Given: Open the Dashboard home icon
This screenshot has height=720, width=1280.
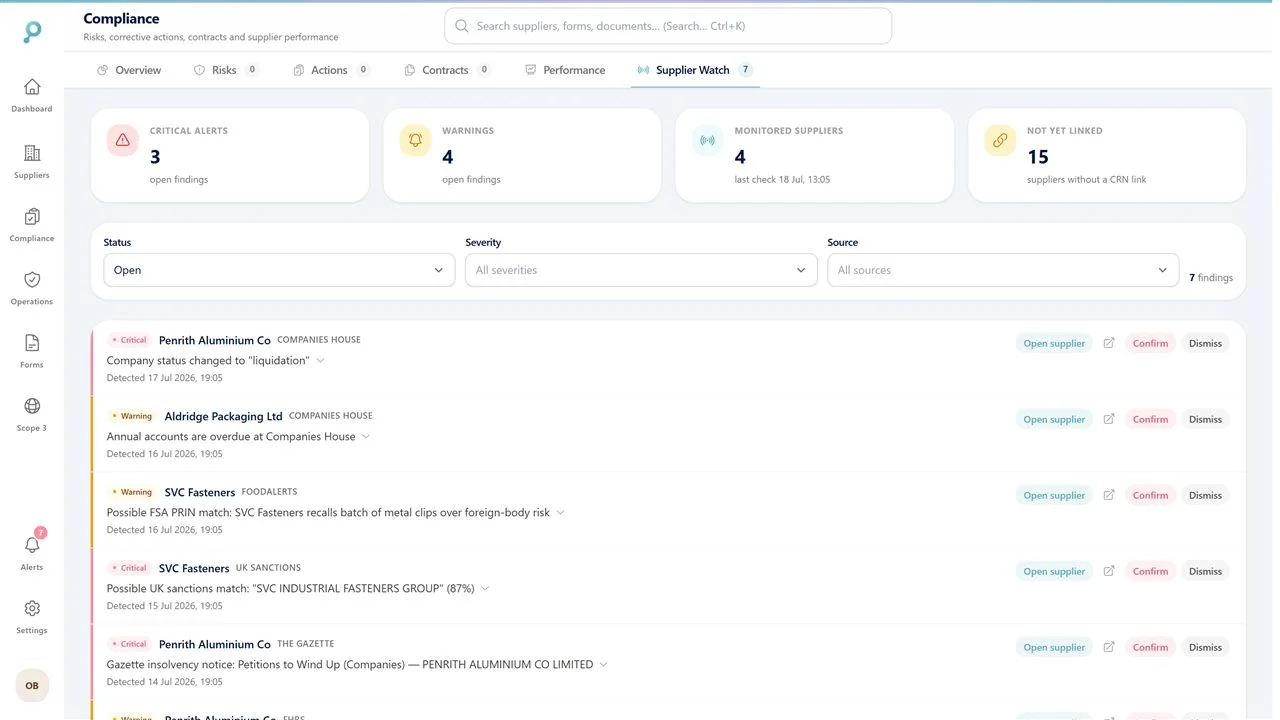Looking at the screenshot, I should point(32,87).
